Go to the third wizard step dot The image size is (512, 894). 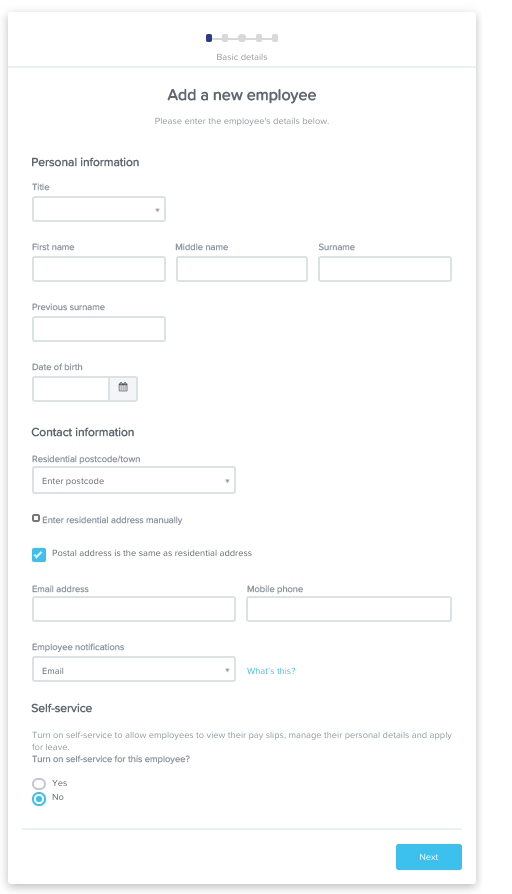point(242,38)
